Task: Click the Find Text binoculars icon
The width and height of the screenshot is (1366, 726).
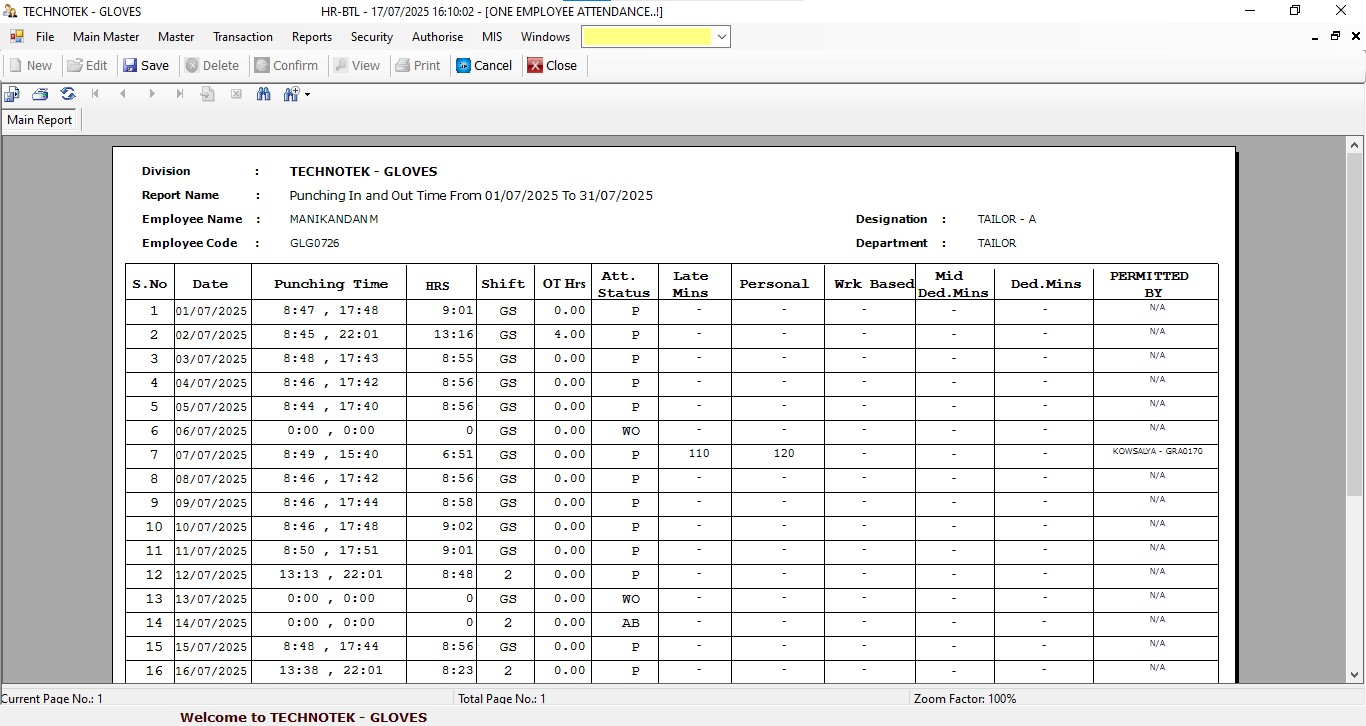Action: (264, 94)
